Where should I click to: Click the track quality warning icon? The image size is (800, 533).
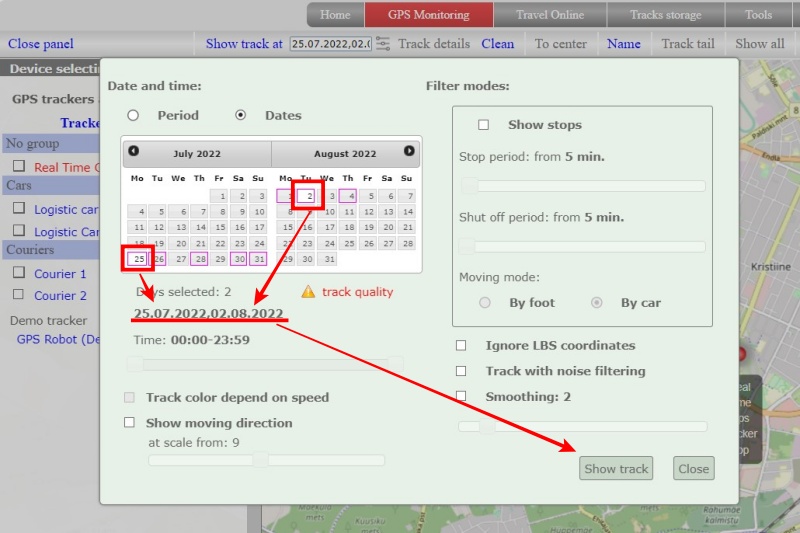click(308, 292)
